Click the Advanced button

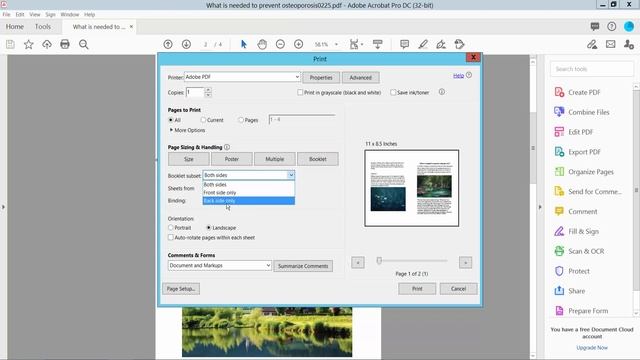tap(360, 78)
